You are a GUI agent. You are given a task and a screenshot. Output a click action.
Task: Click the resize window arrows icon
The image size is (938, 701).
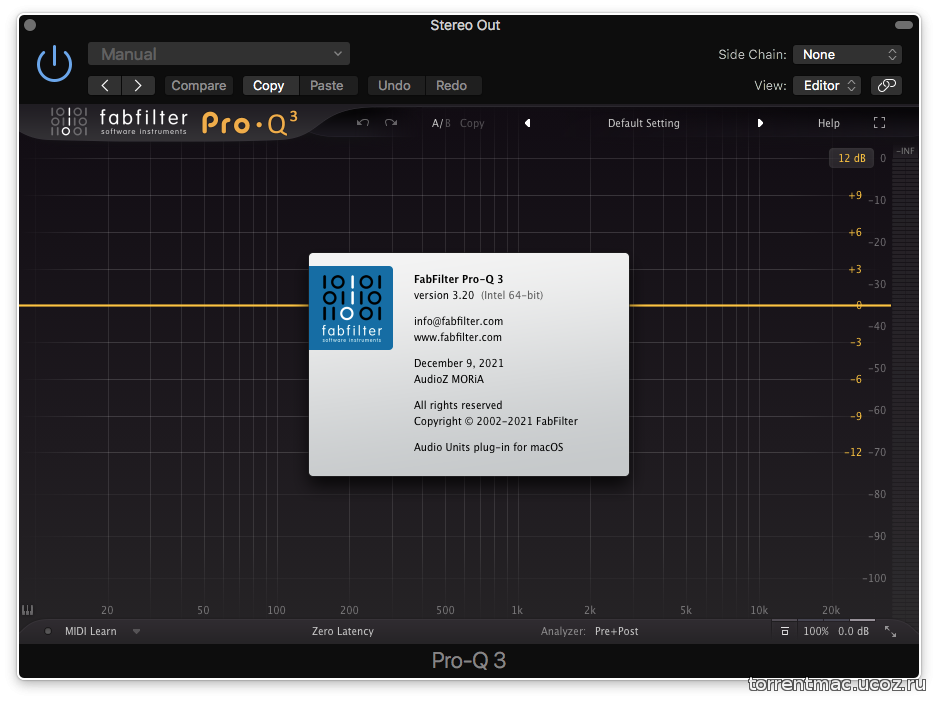(x=890, y=632)
